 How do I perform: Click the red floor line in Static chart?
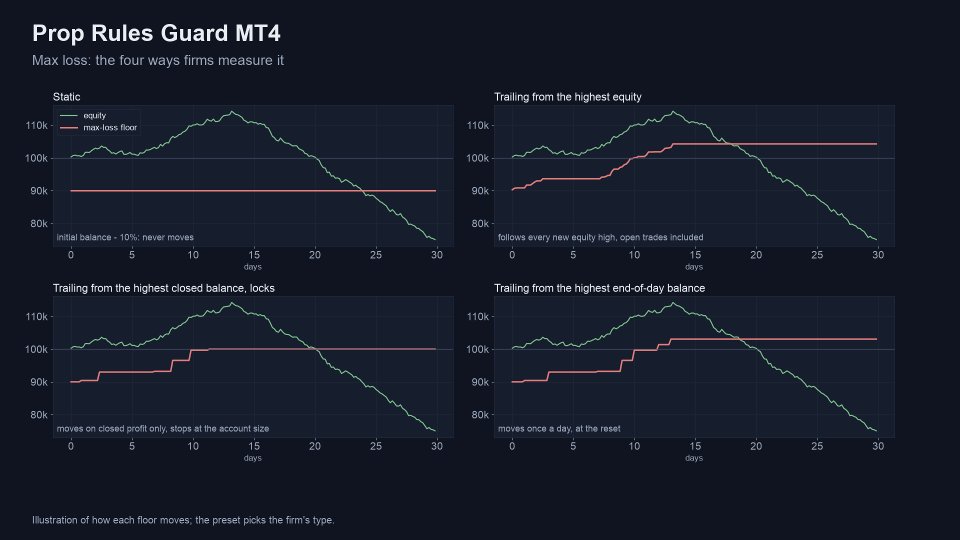253,191
